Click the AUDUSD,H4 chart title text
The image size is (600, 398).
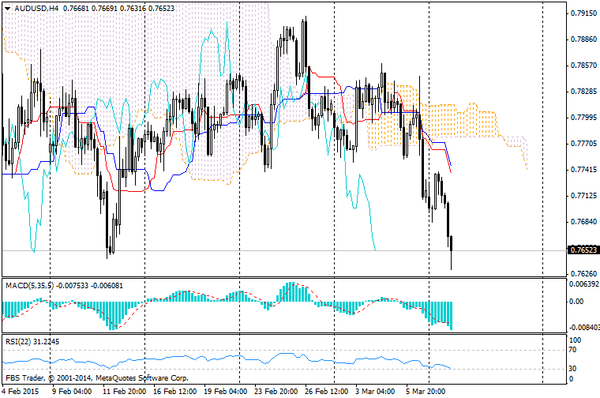36,8
